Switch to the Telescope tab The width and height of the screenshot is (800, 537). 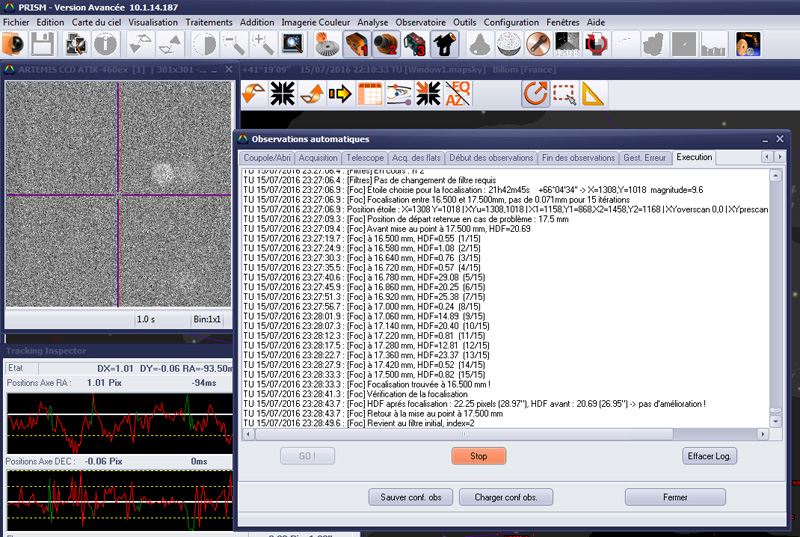365,158
